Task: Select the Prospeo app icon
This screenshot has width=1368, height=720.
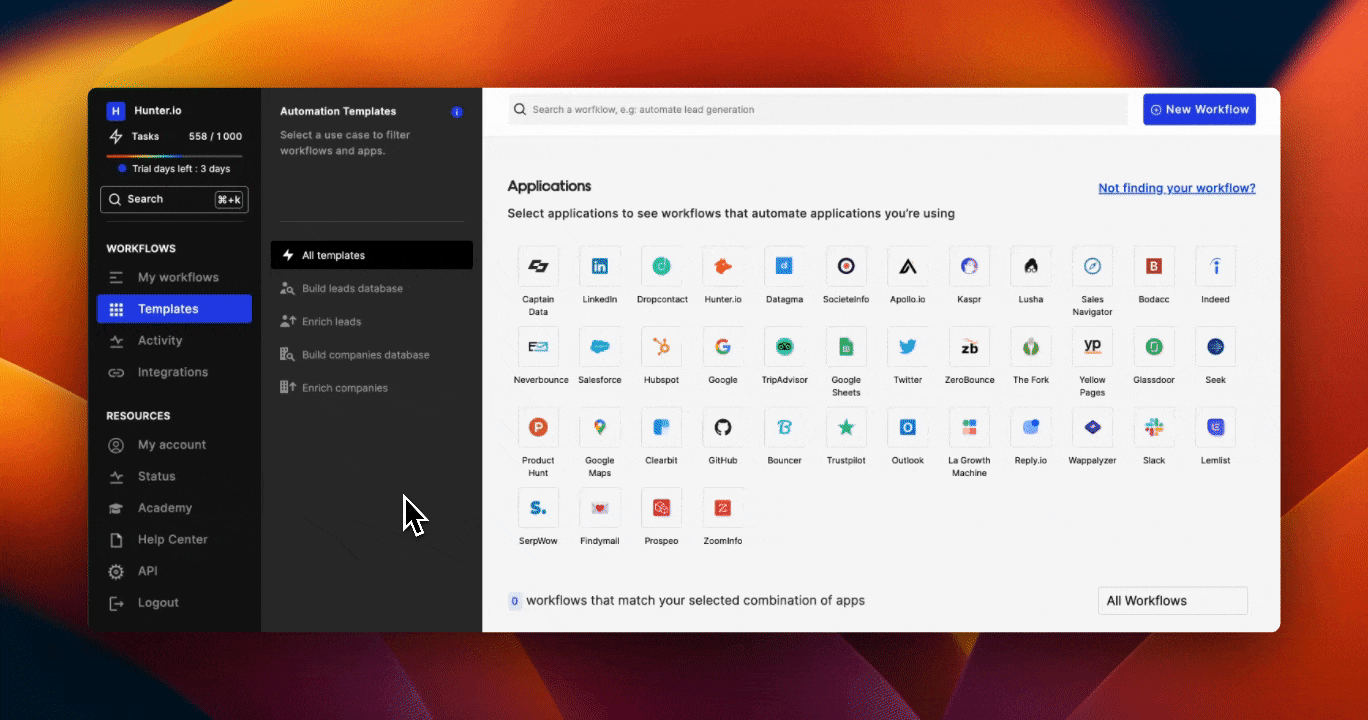Action: (661, 508)
